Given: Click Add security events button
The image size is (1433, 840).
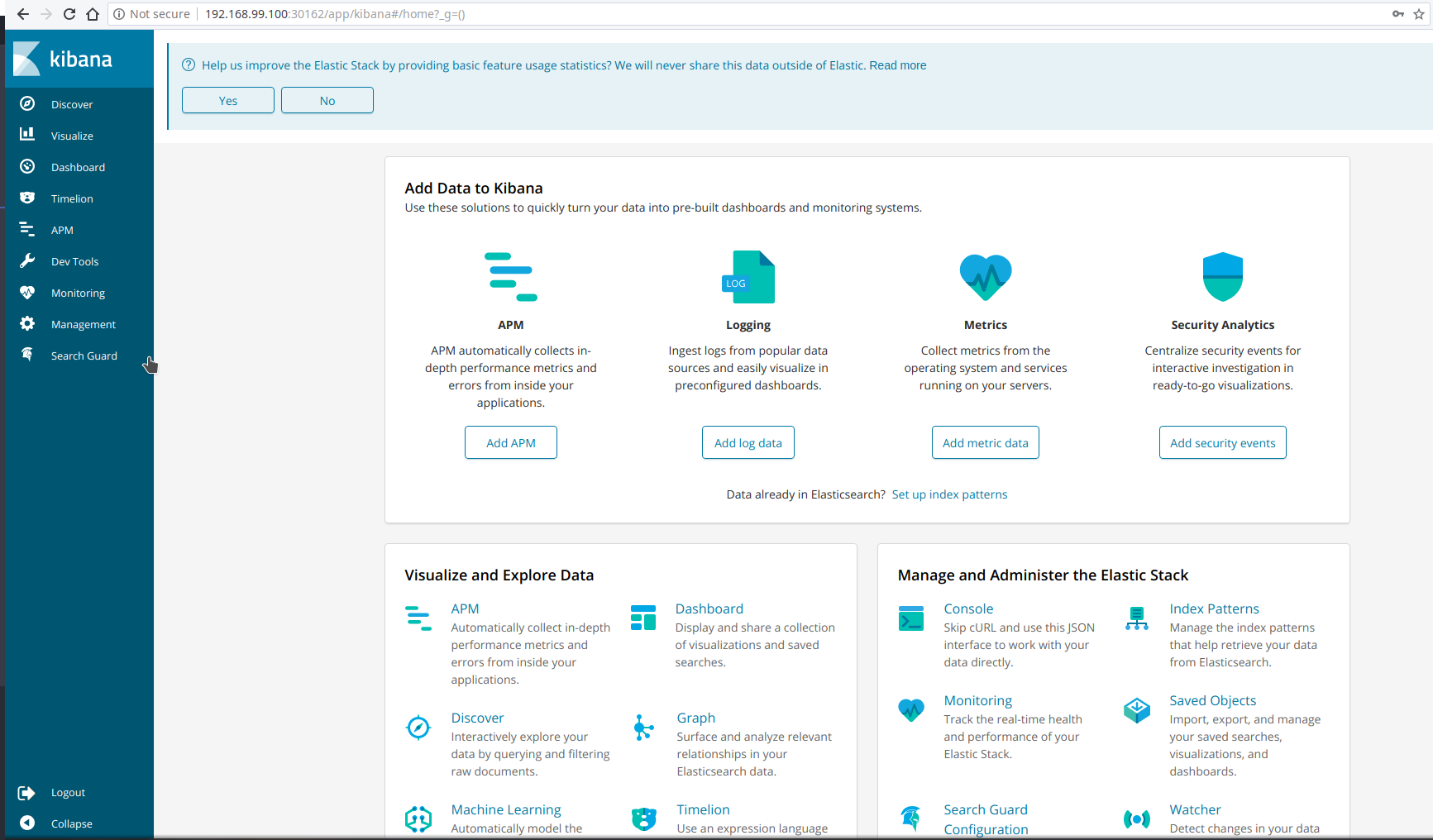Looking at the screenshot, I should (1222, 443).
